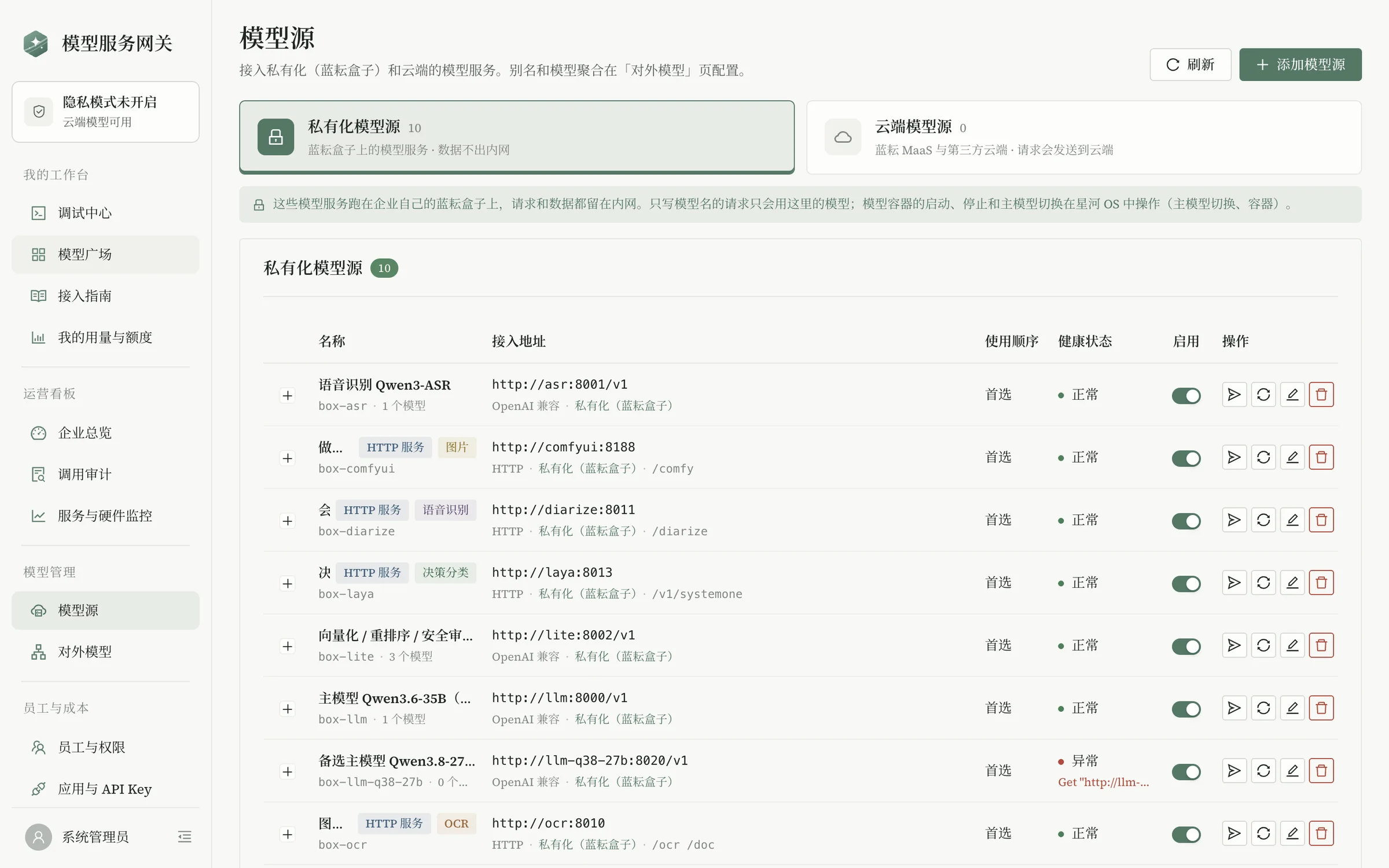This screenshot has height=868, width=1389.
Task: Click the refresh icon in box-comfyui row
Action: click(x=1263, y=457)
